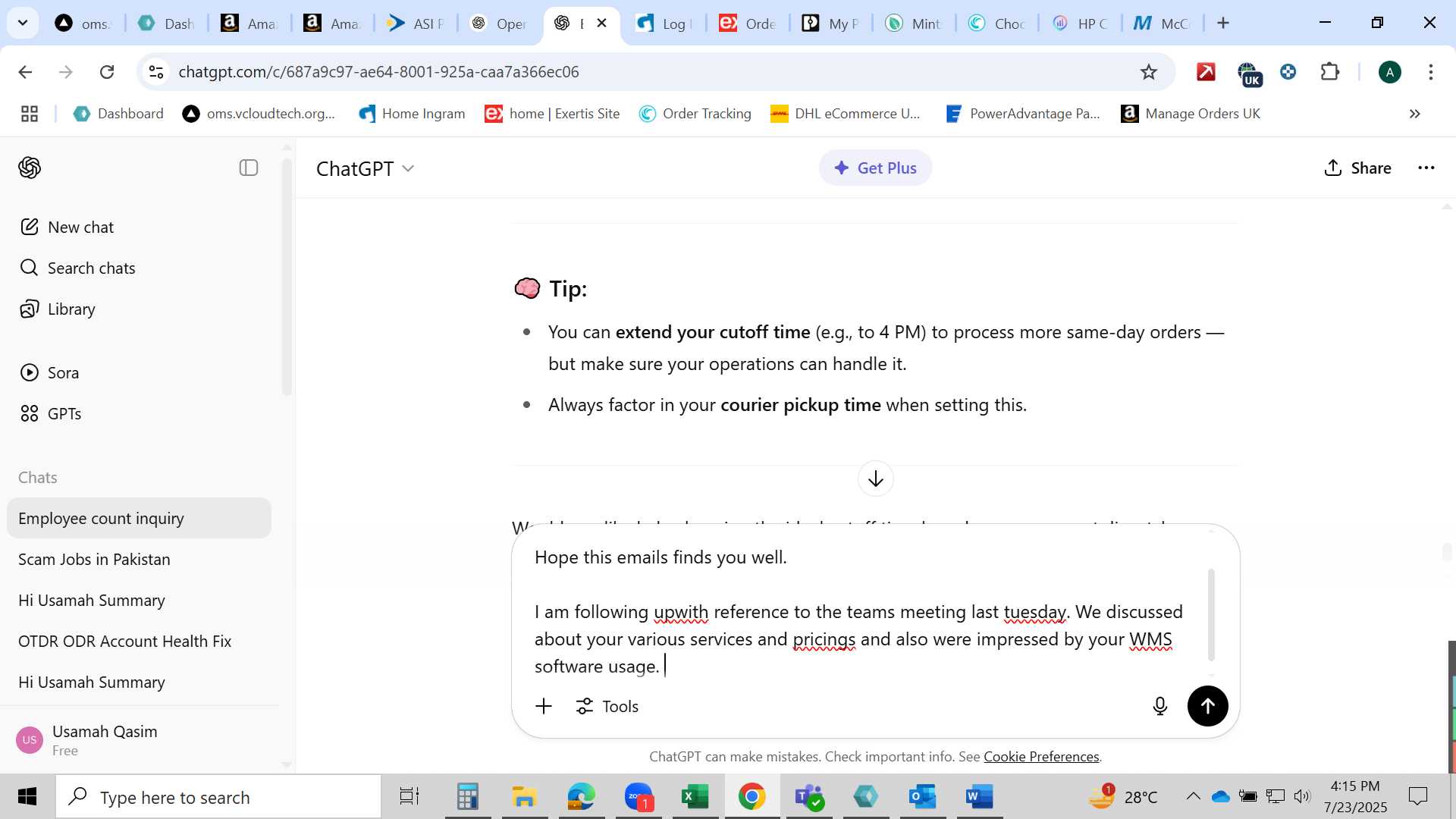1456x819 pixels.
Task: Open Excel from the taskbar
Action: pos(695,797)
